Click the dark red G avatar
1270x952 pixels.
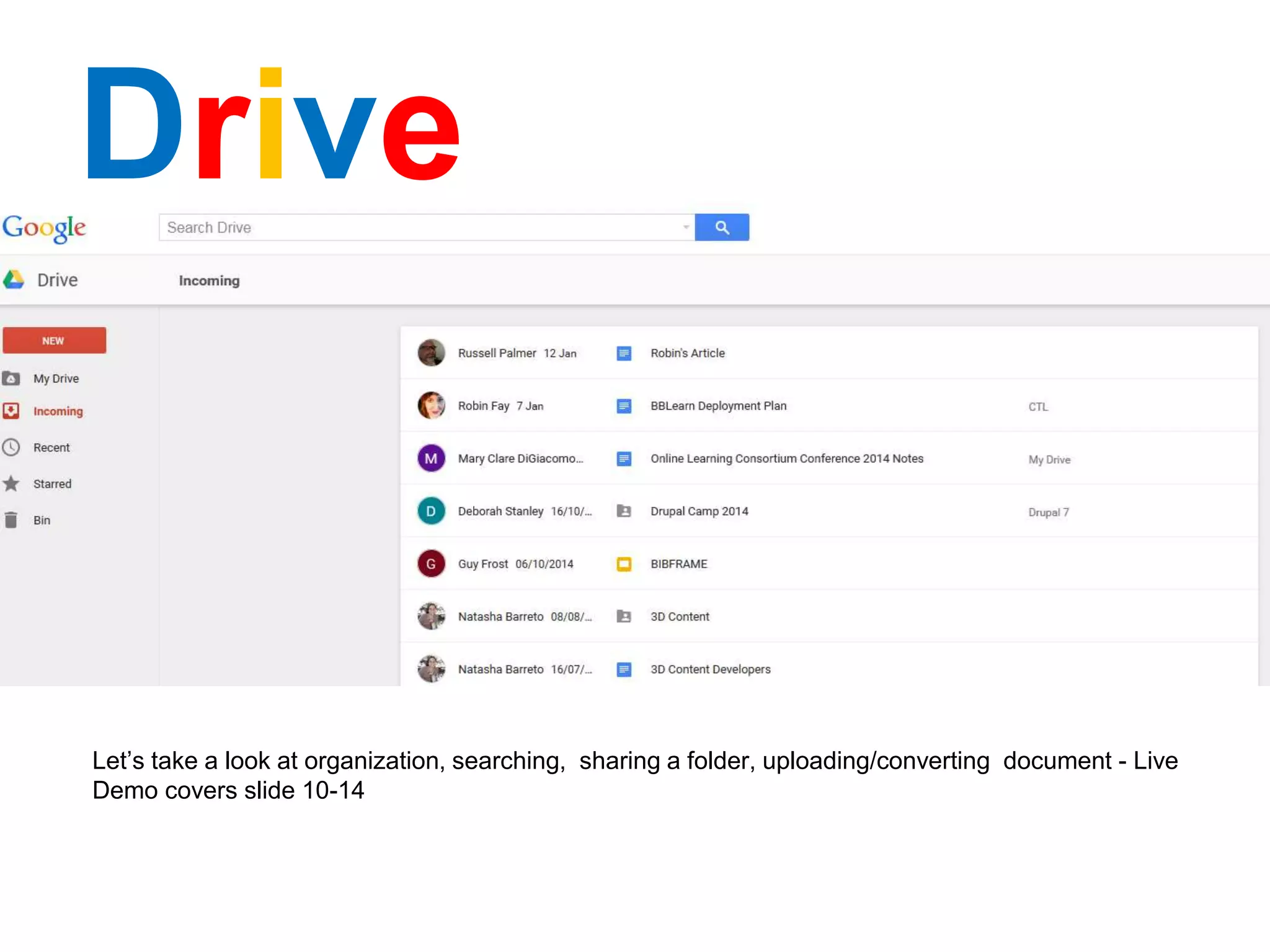pyautogui.click(x=431, y=564)
